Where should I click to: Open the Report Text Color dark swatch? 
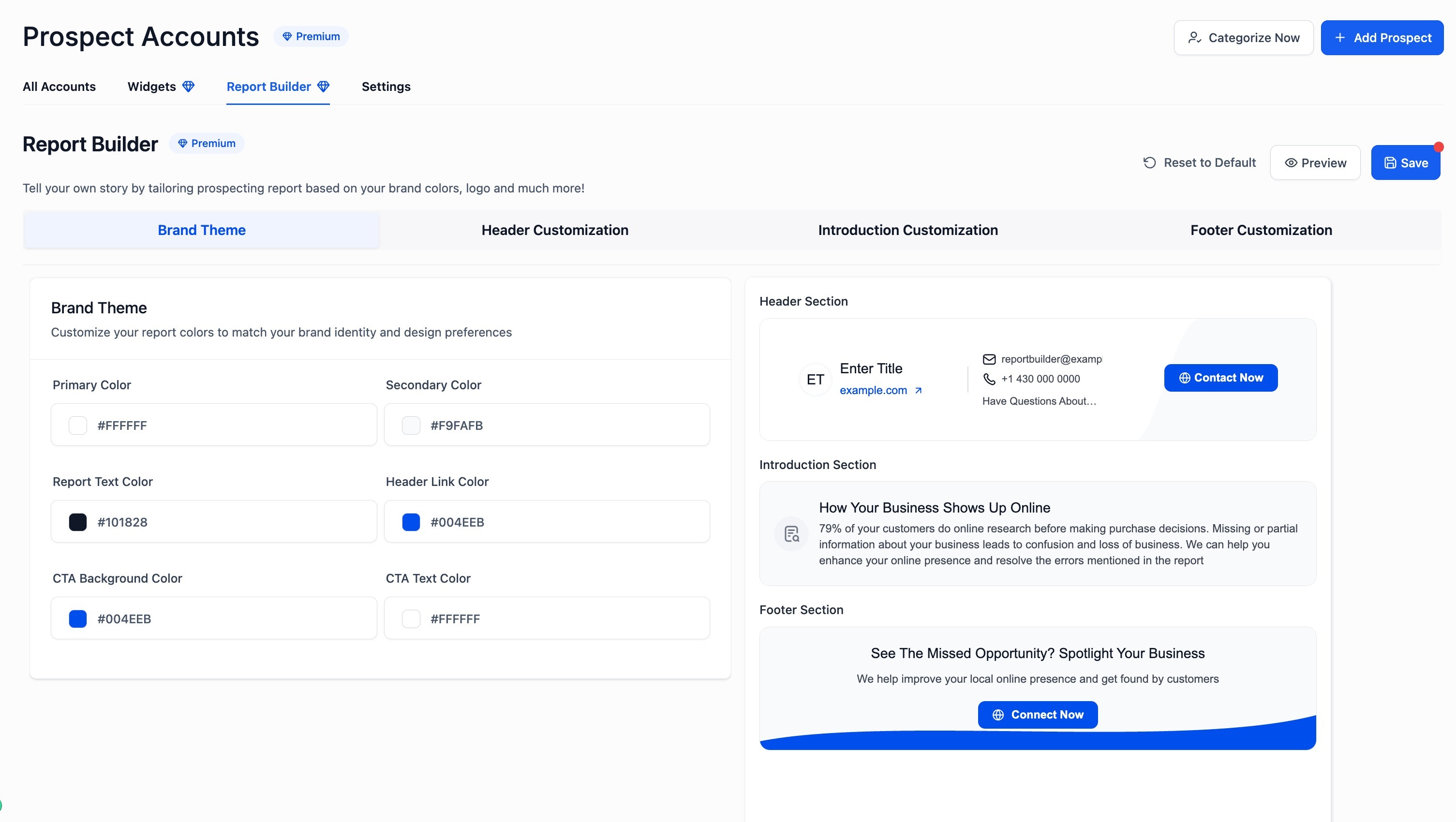point(78,522)
